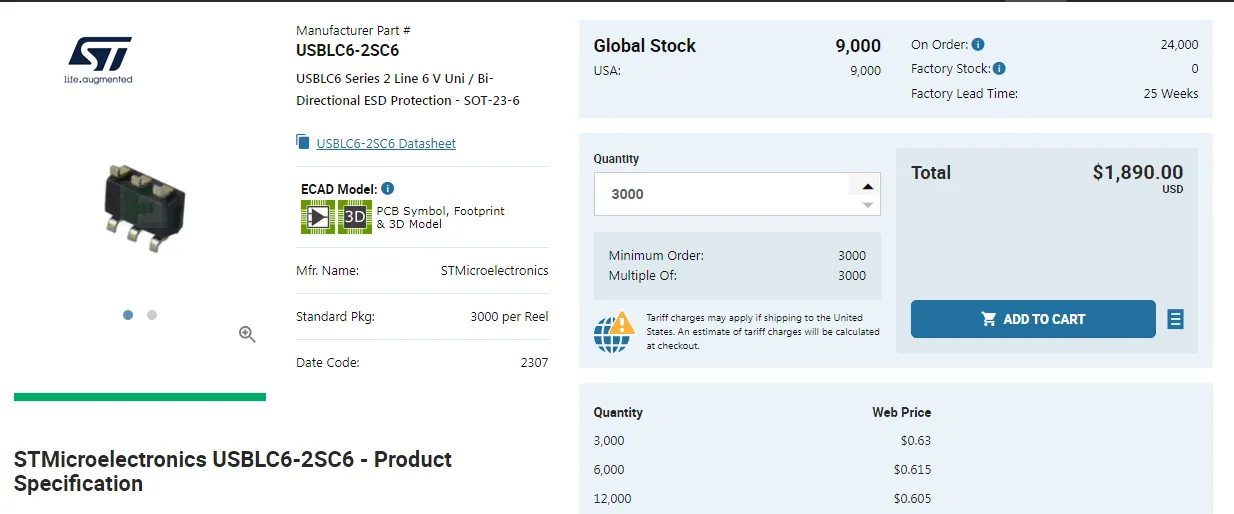
Task: Click the ADD TO CART button
Action: (1033, 319)
